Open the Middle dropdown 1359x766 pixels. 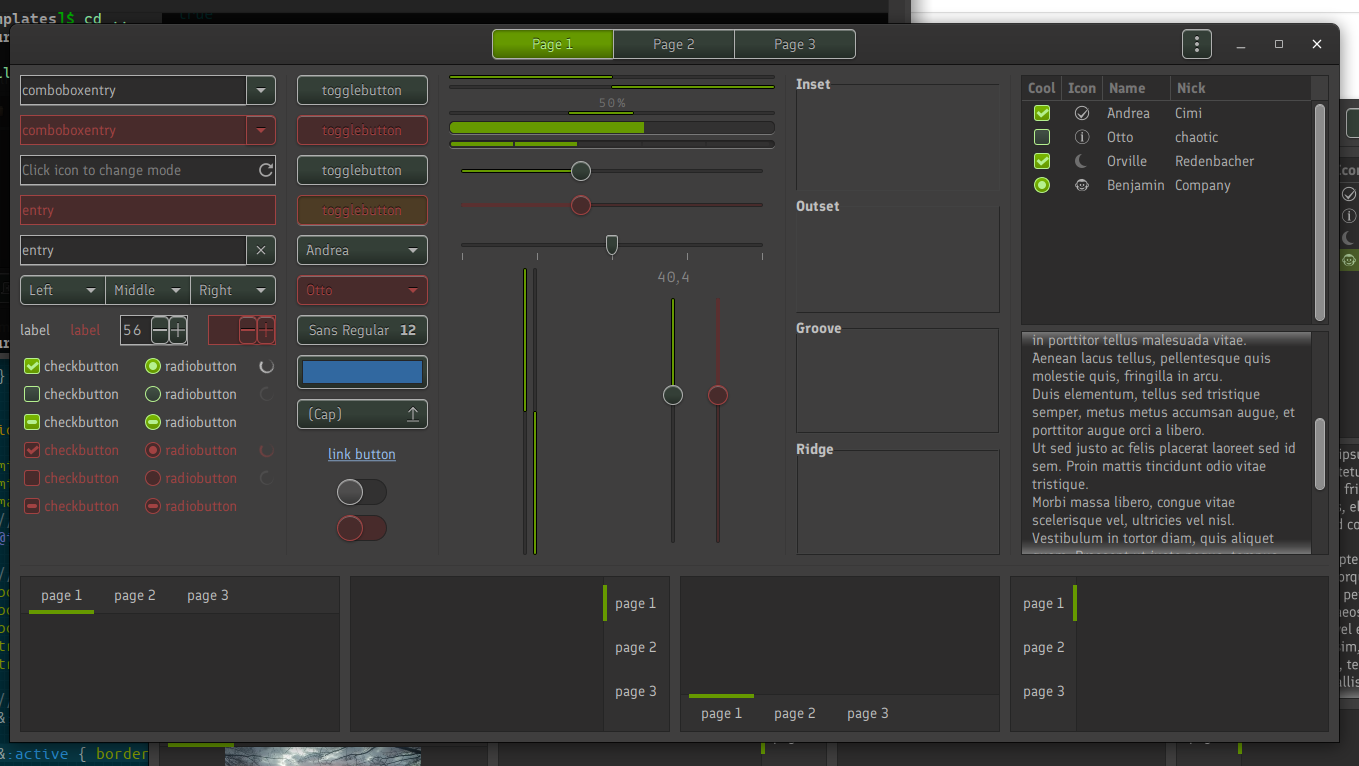click(147, 290)
